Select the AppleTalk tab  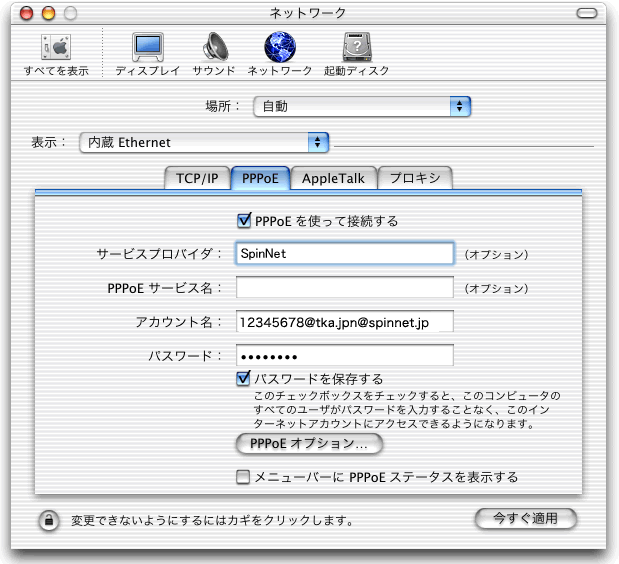pyautogui.click(x=333, y=178)
